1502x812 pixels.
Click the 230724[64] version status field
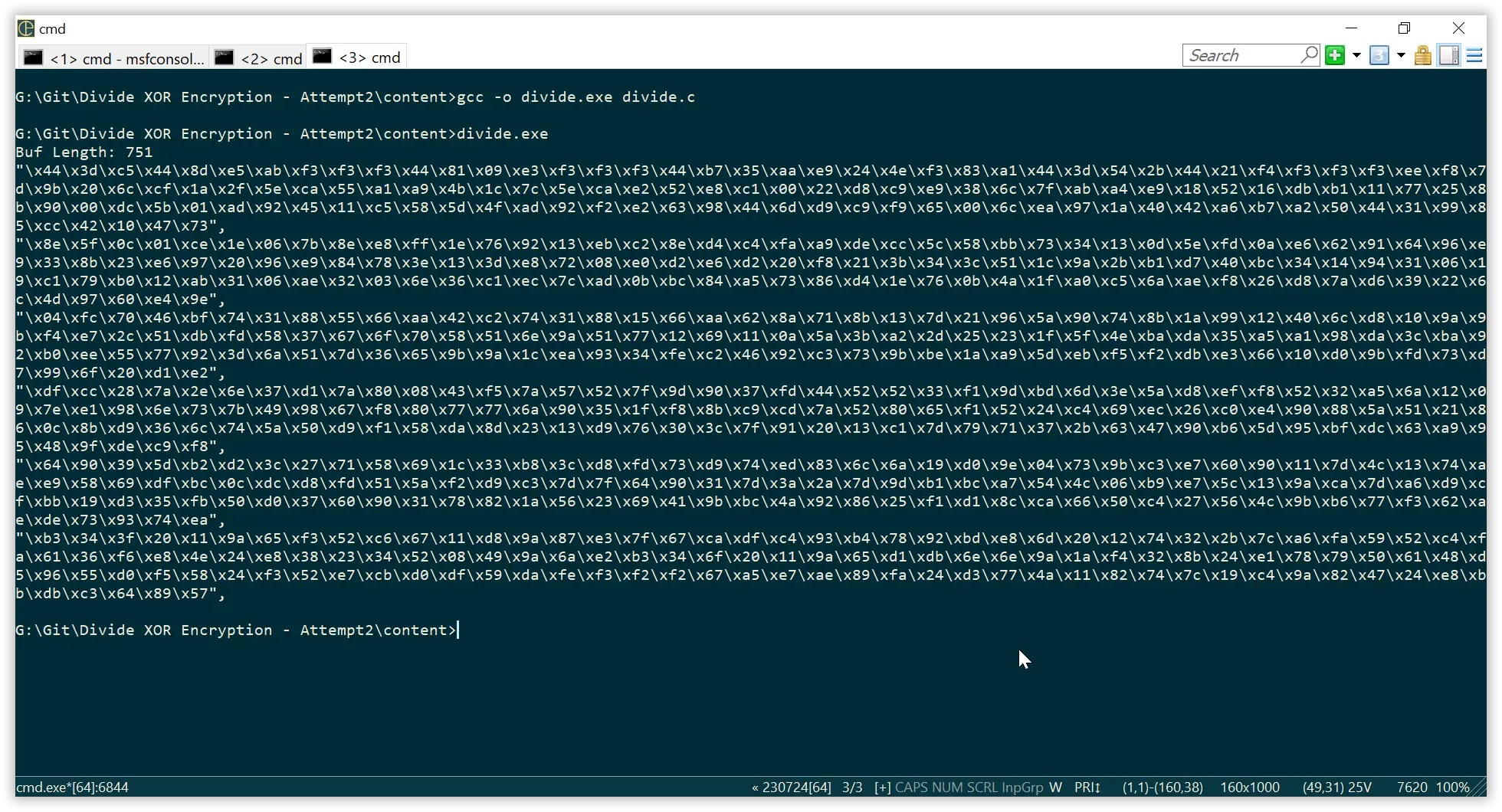(x=792, y=787)
